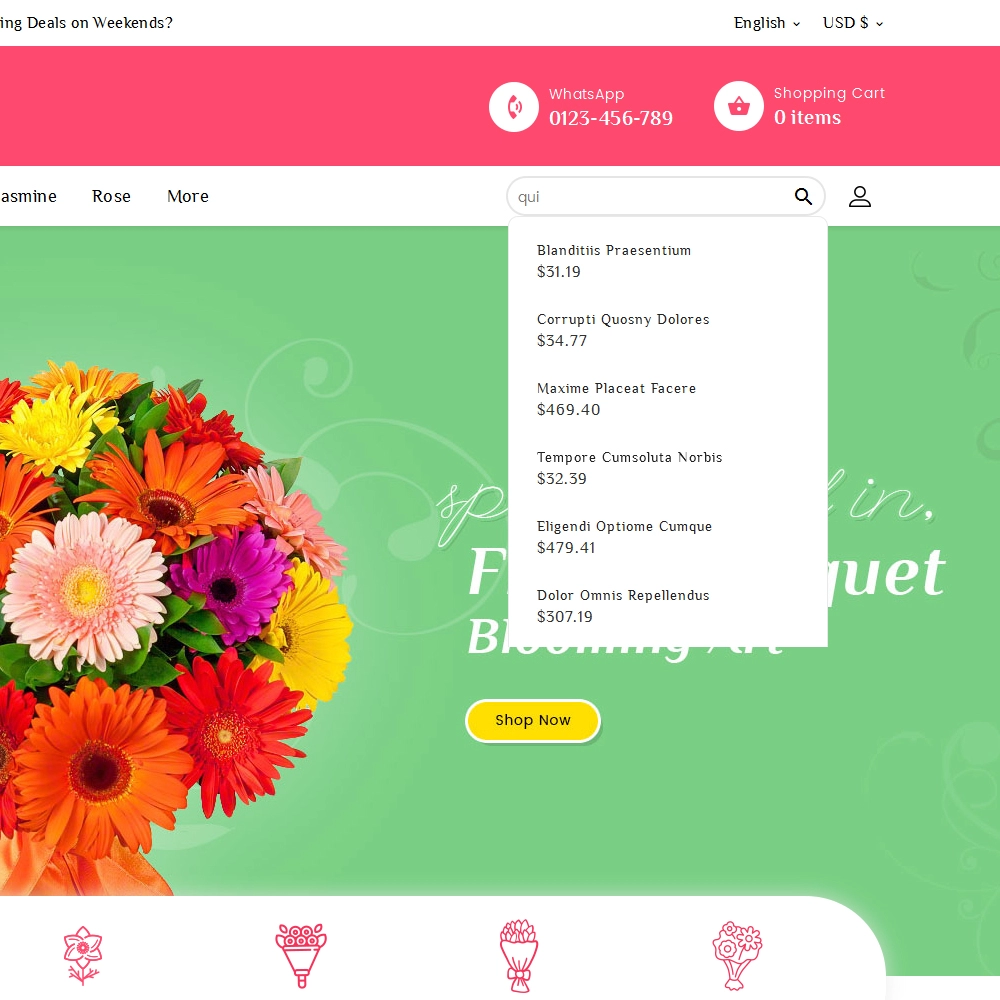Viewport: 1000px width, 1000px height.
Task: Expand the USD $ currency dropdown
Action: (x=853, y=23)
